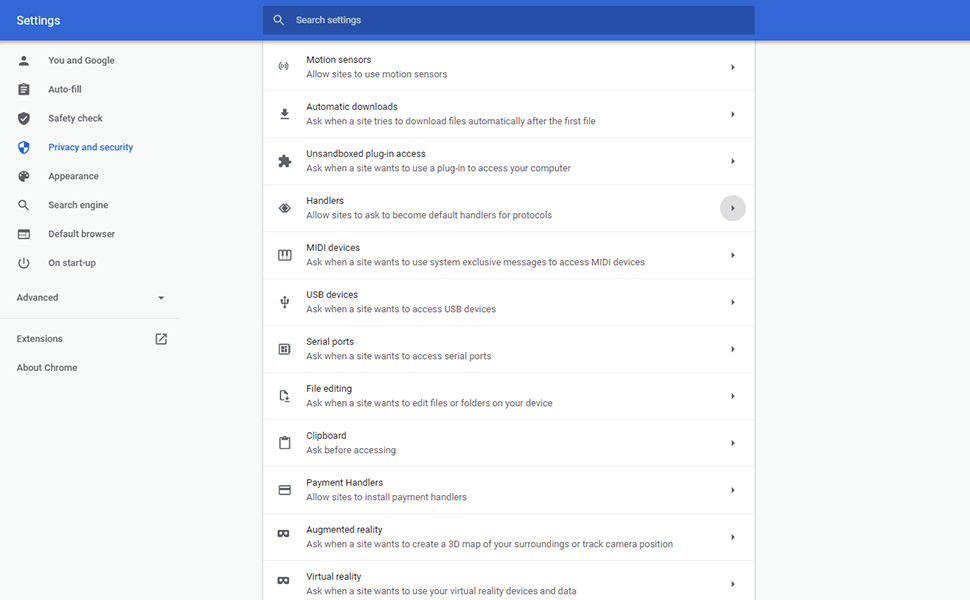Click the File editing title text
Viewport: 970px width, 600px height.
328,389
